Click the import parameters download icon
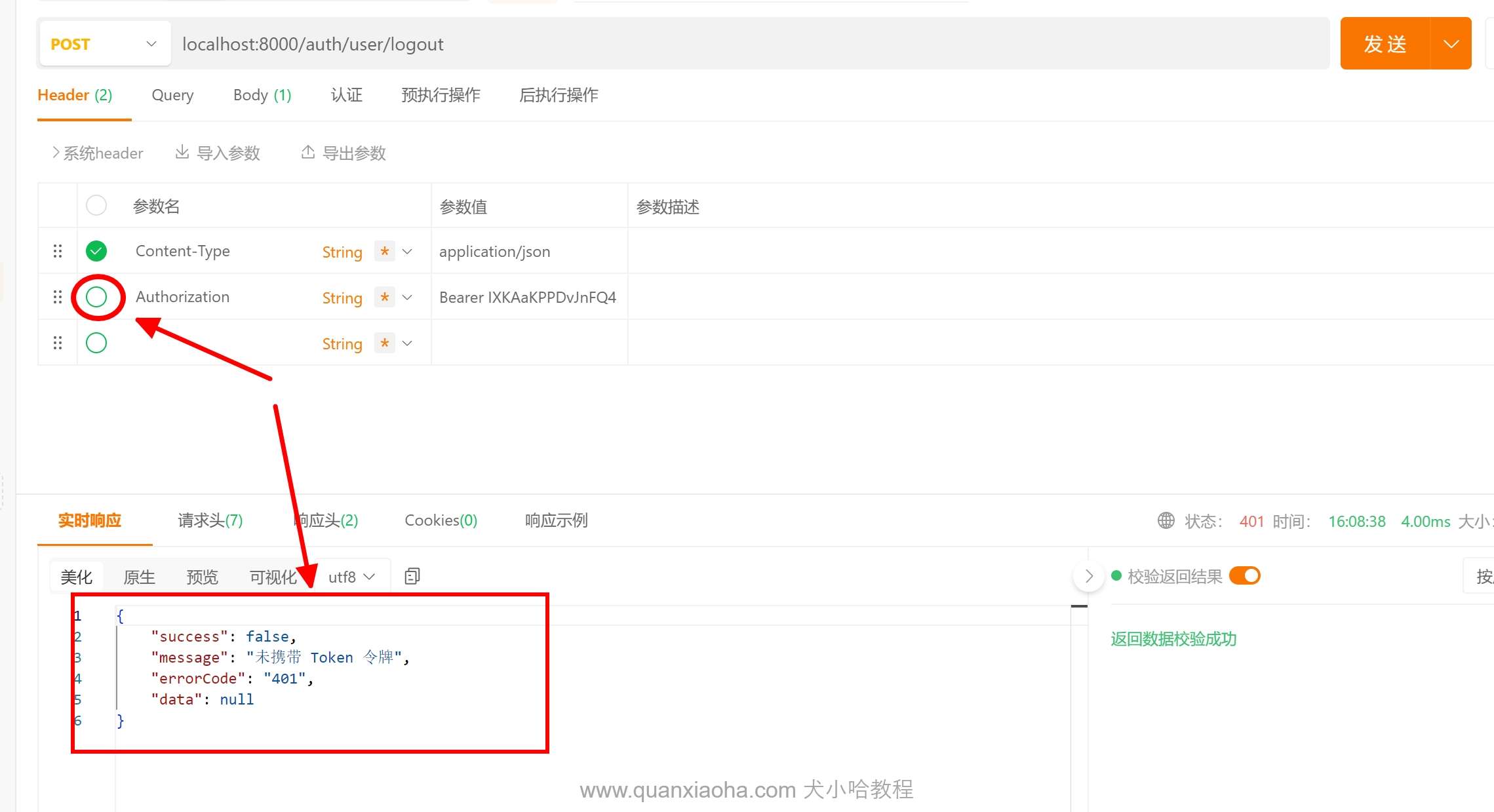Viewport: 1494px width, 812px height. click(x=182, y=153)
